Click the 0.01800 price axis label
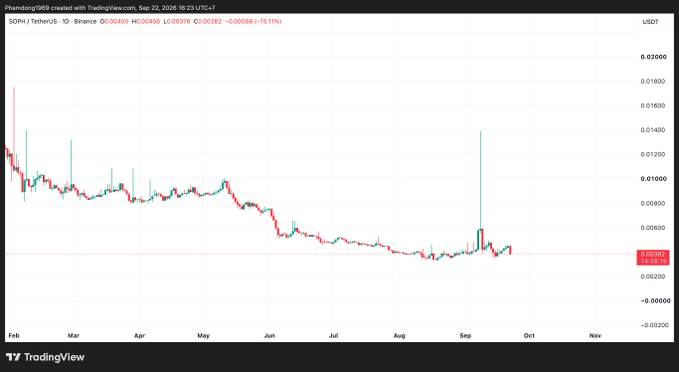This screenshot has height=372, width=679. pyautogui.click(x=653, y=81)
